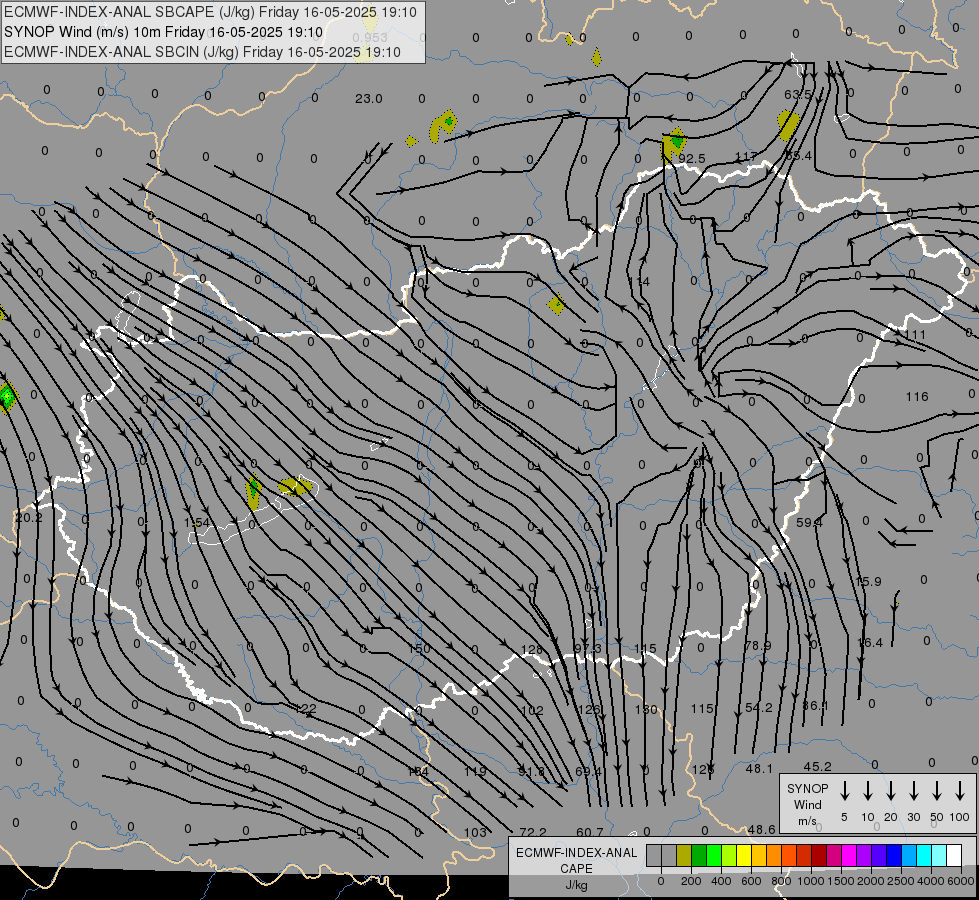Click the 5 m/s wind arrow in legend
Image resolution: width=979 pixels, height=900 pixels.
[x=844, y=791]
